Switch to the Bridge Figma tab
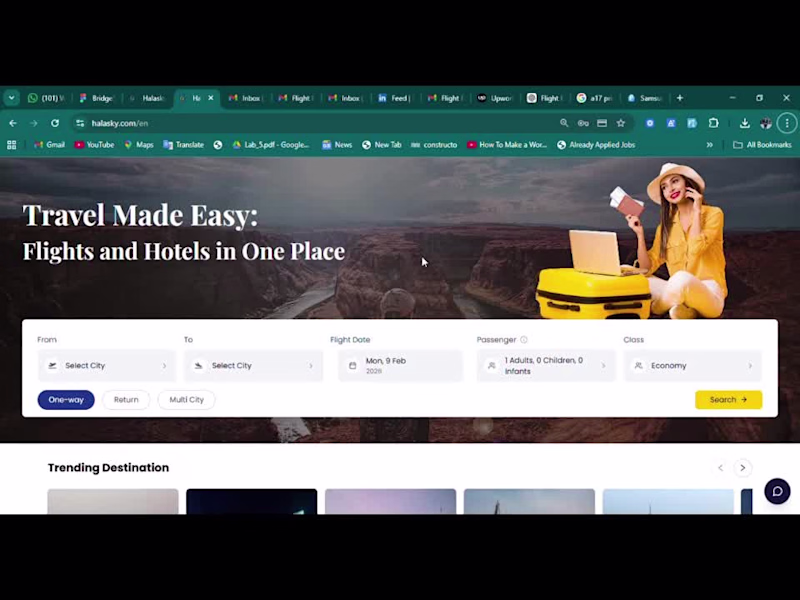Screen dimensions: 800x600 point(97,98)
